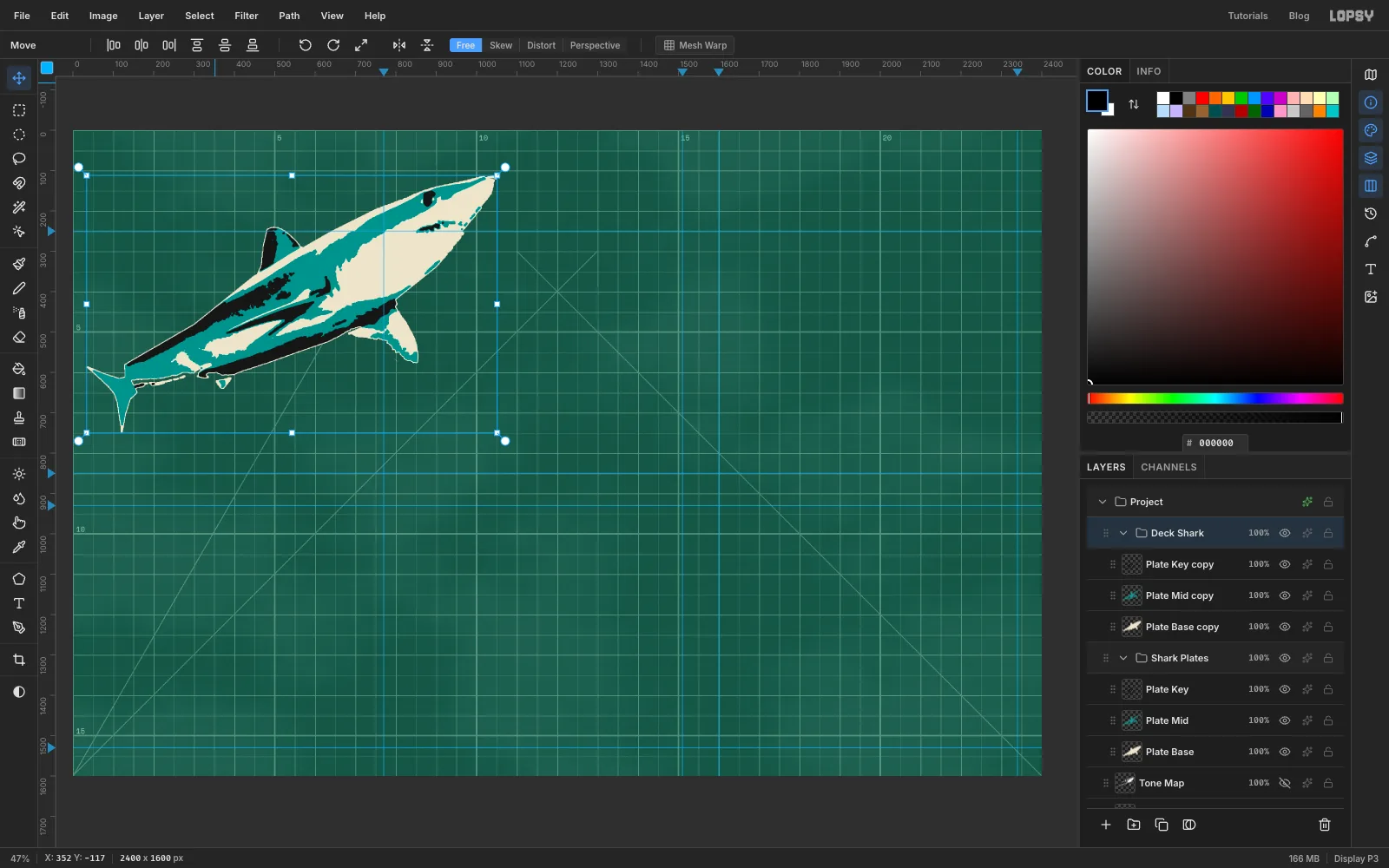
Task: Open the Filter menu
Action: pos(247,16)
